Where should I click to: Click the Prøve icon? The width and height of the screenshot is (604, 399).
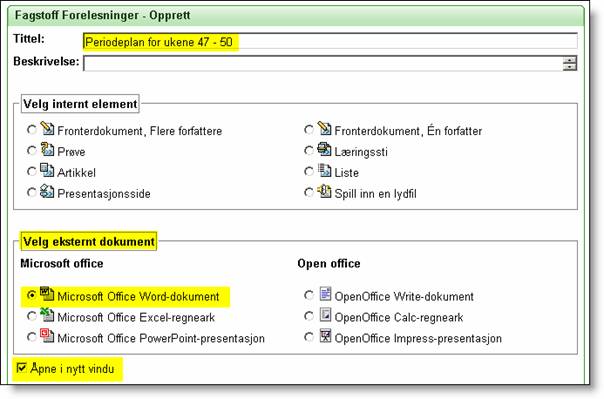(x=47, y=149)
